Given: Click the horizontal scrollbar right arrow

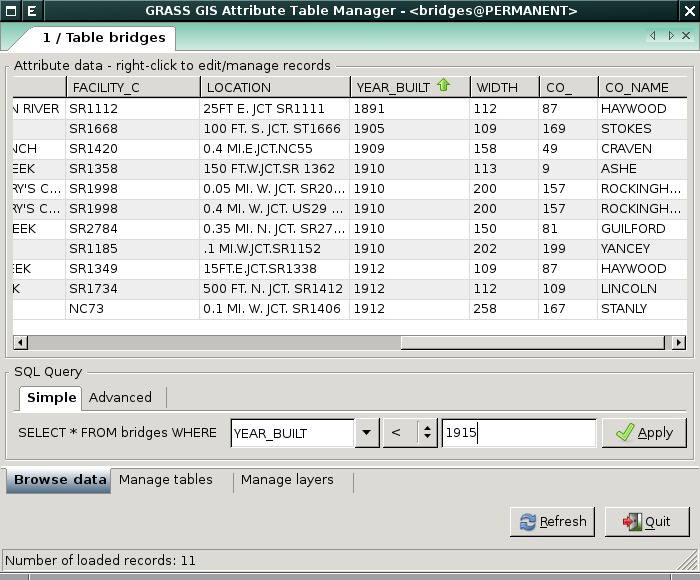Looking at the screenshot, I should [x=679, y=343].
